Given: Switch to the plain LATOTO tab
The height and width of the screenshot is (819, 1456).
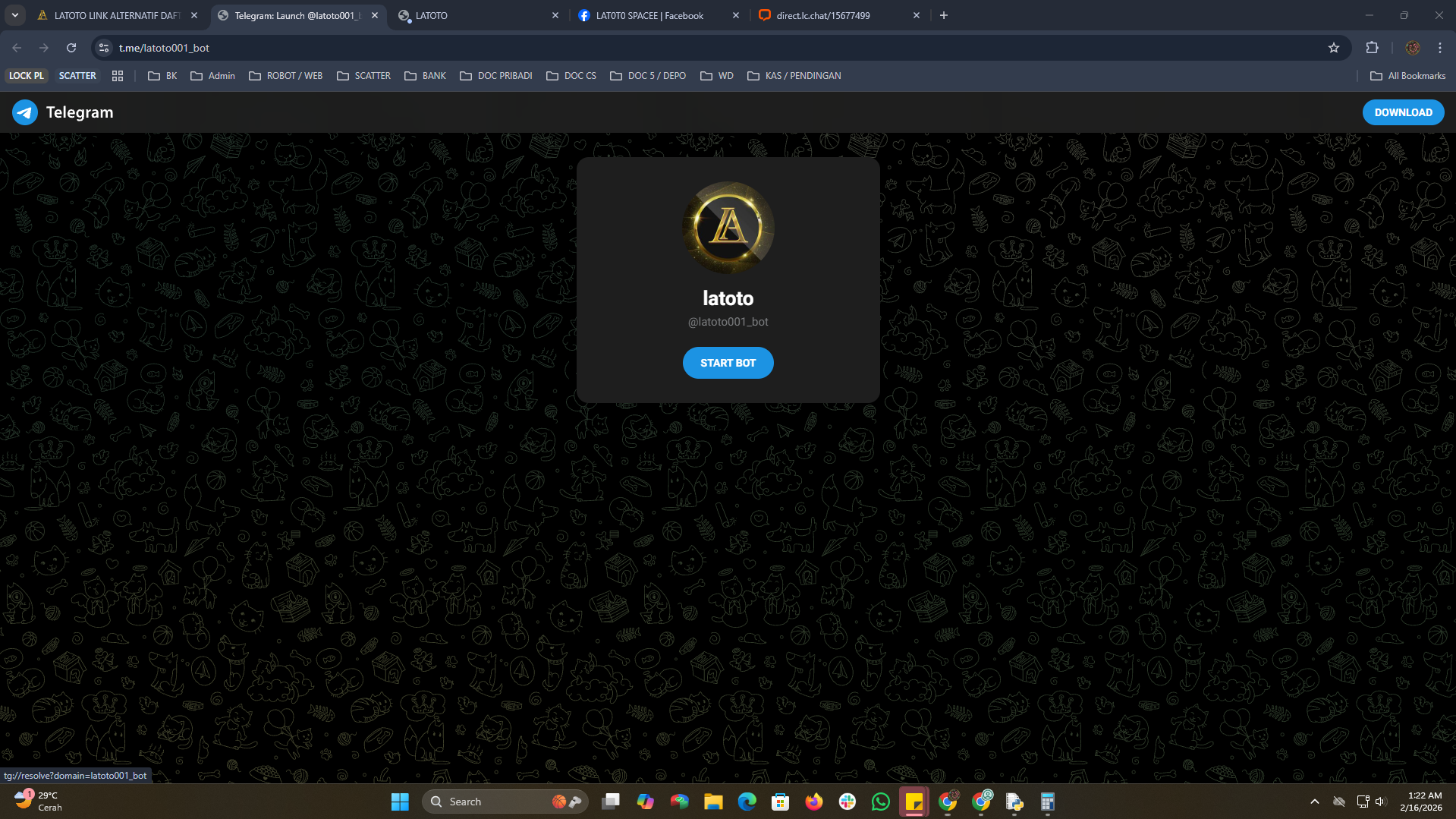Looking at the screenshot, I should pos(478,15).
